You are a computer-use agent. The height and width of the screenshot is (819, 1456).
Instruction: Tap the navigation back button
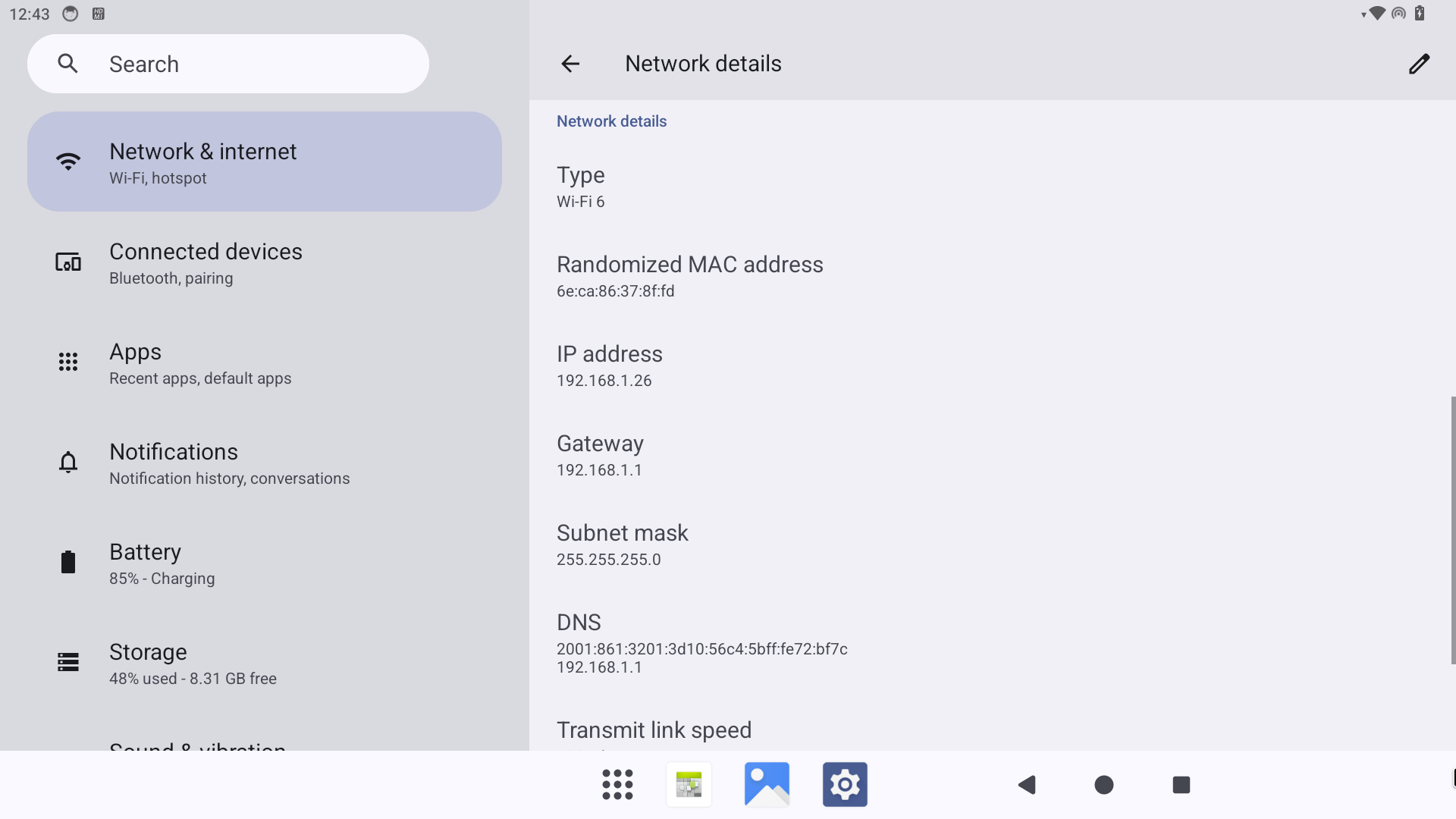1027,784
